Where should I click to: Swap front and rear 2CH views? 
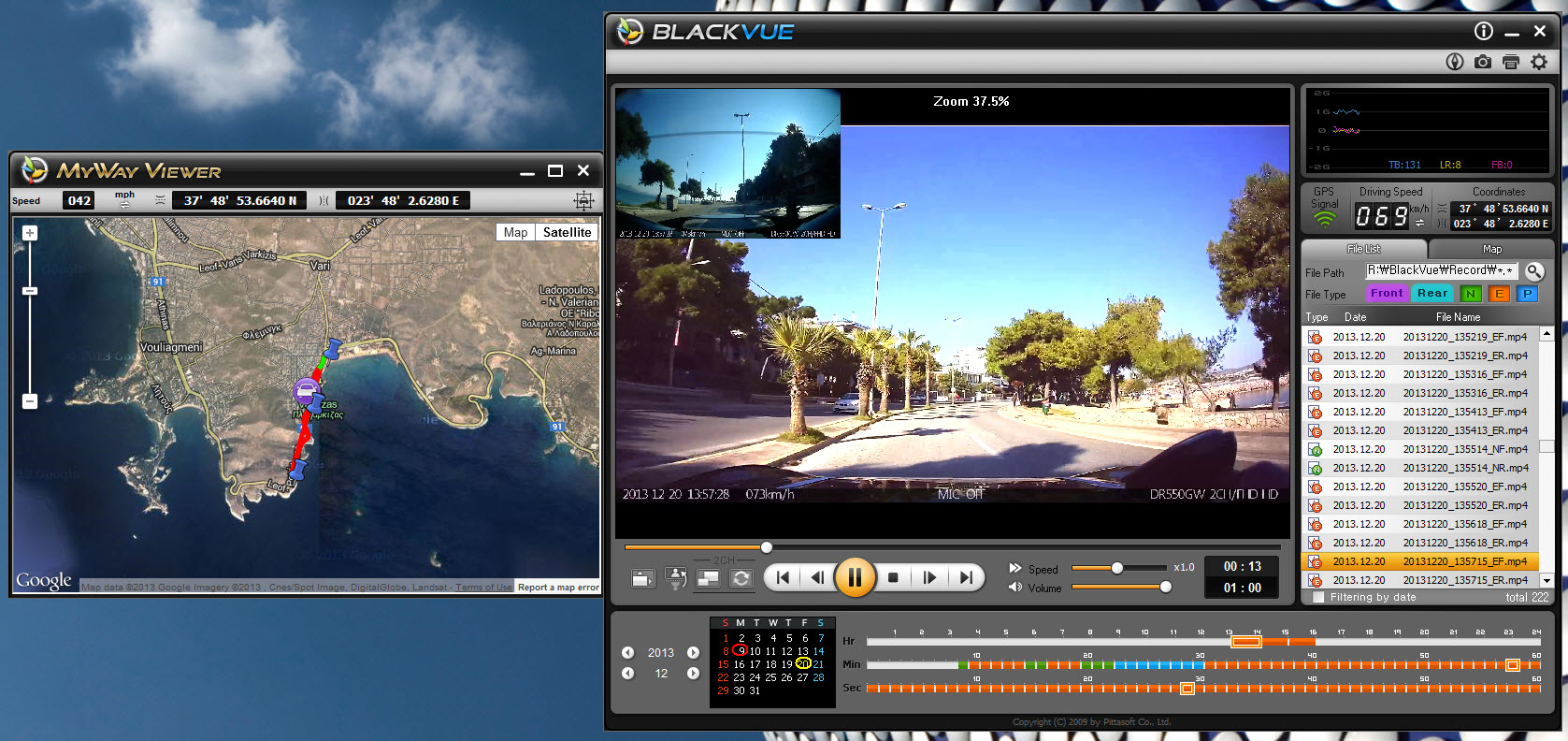(741, 578)
